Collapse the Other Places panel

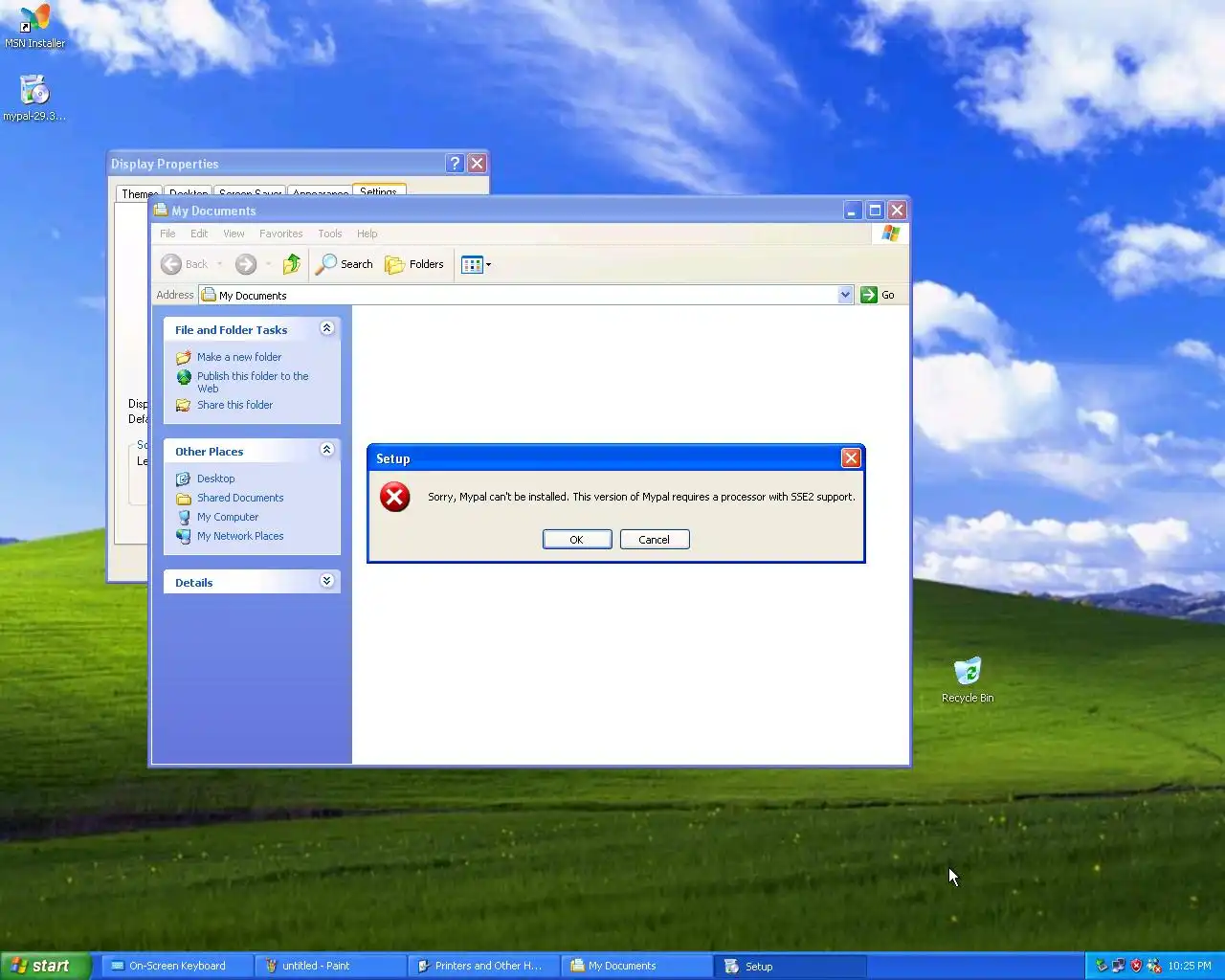(x=326, y=450)
